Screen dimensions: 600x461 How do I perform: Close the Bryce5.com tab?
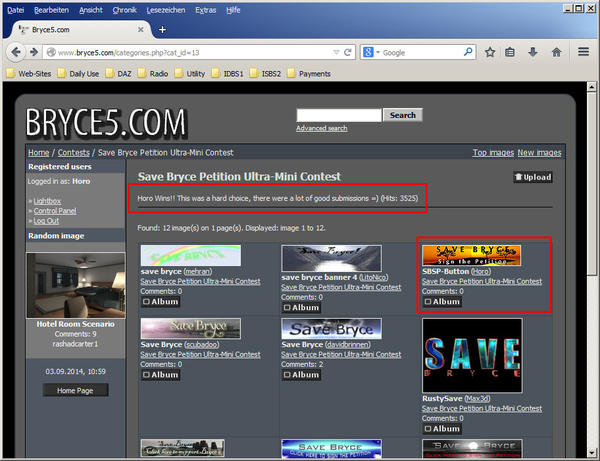[141, 29]
